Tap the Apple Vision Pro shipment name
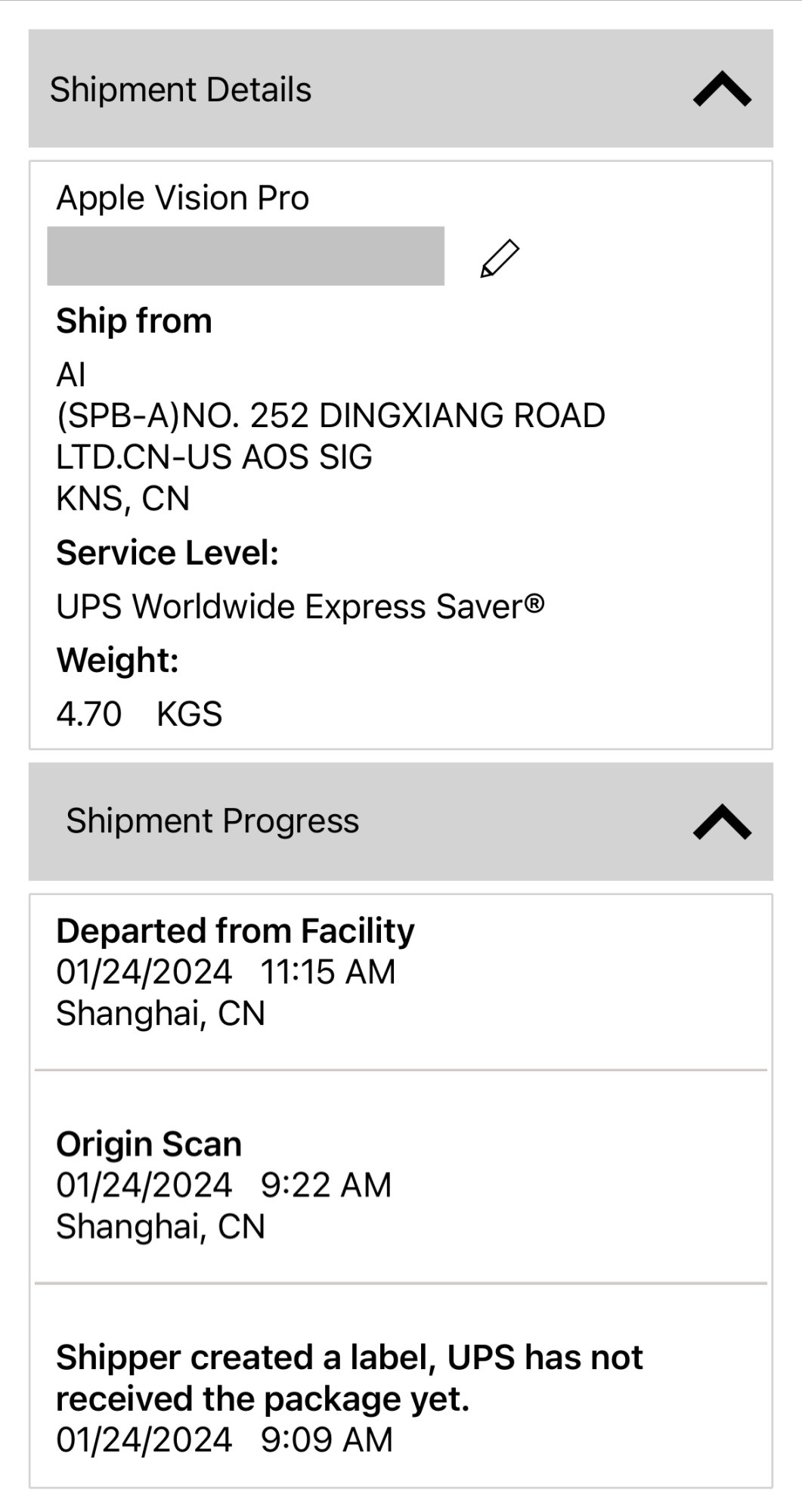Image resolution: width=802 pixels, height=1512 pixels. pos(183,198)
